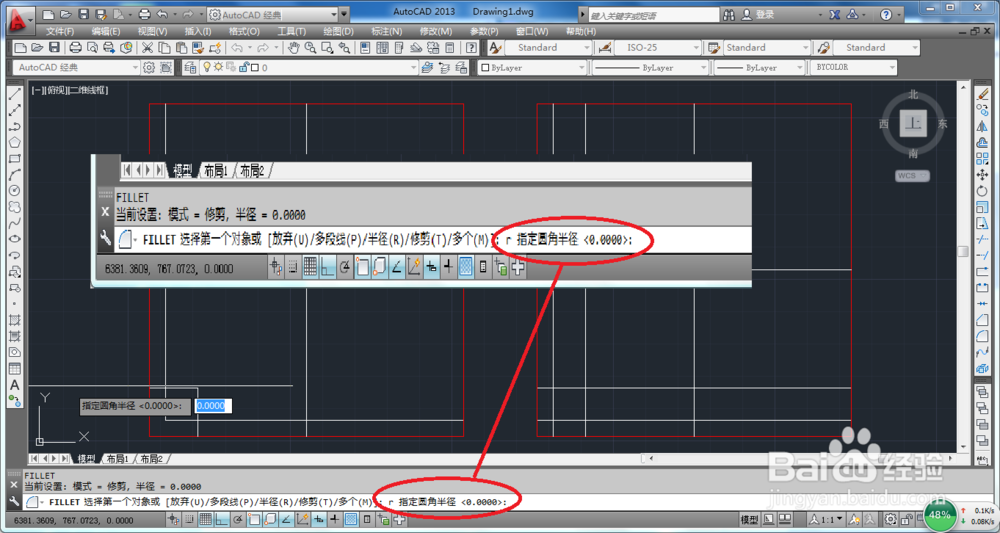Select the Fillet modify tool
The height and width of the screenshot is (533, 1000).
point(983,336)
